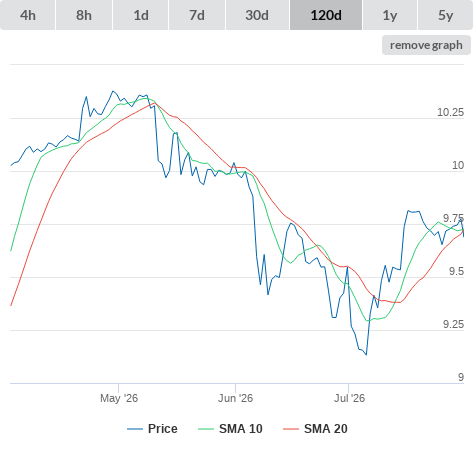Click the remove graph button
474x455 pixels.
coord(426,45)
